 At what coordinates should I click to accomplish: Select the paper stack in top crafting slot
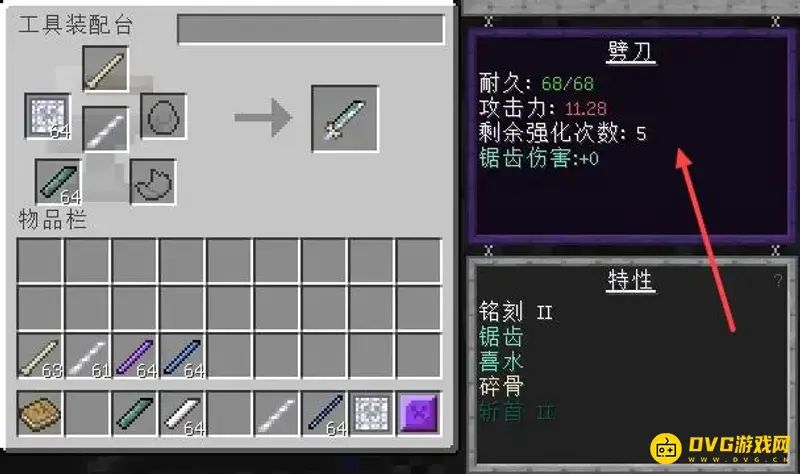click(x=47, y=116)
